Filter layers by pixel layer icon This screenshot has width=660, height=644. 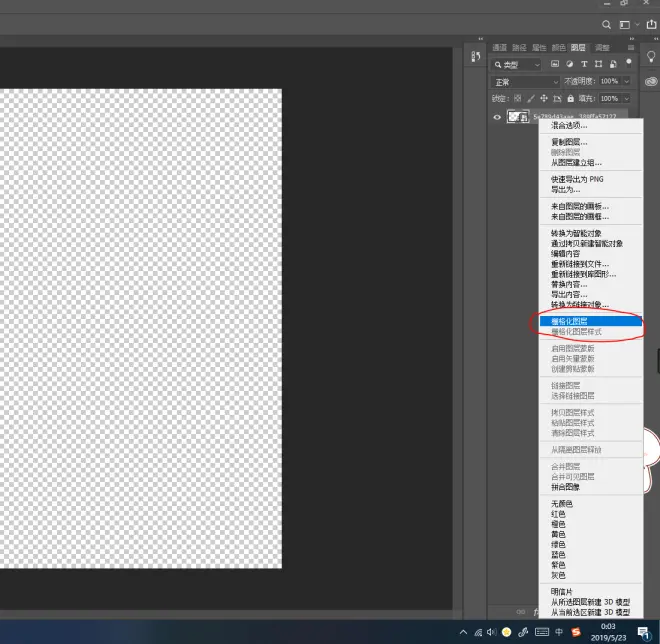(x=555, y=64)
